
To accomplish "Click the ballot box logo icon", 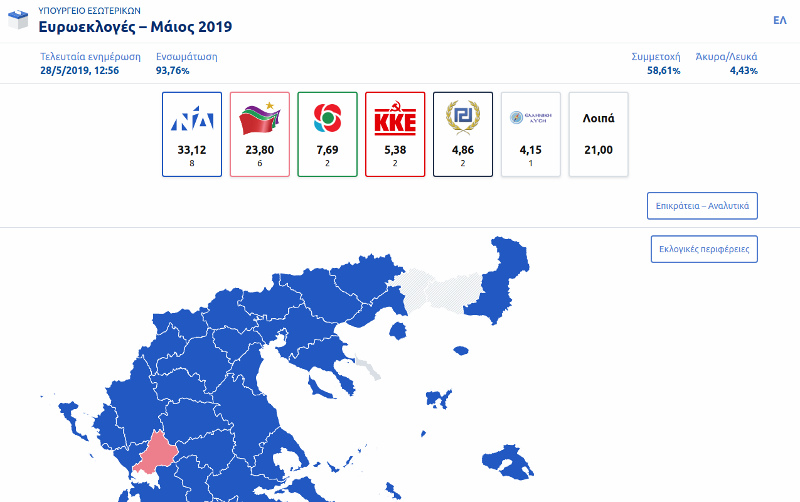I will coord(18,20).
